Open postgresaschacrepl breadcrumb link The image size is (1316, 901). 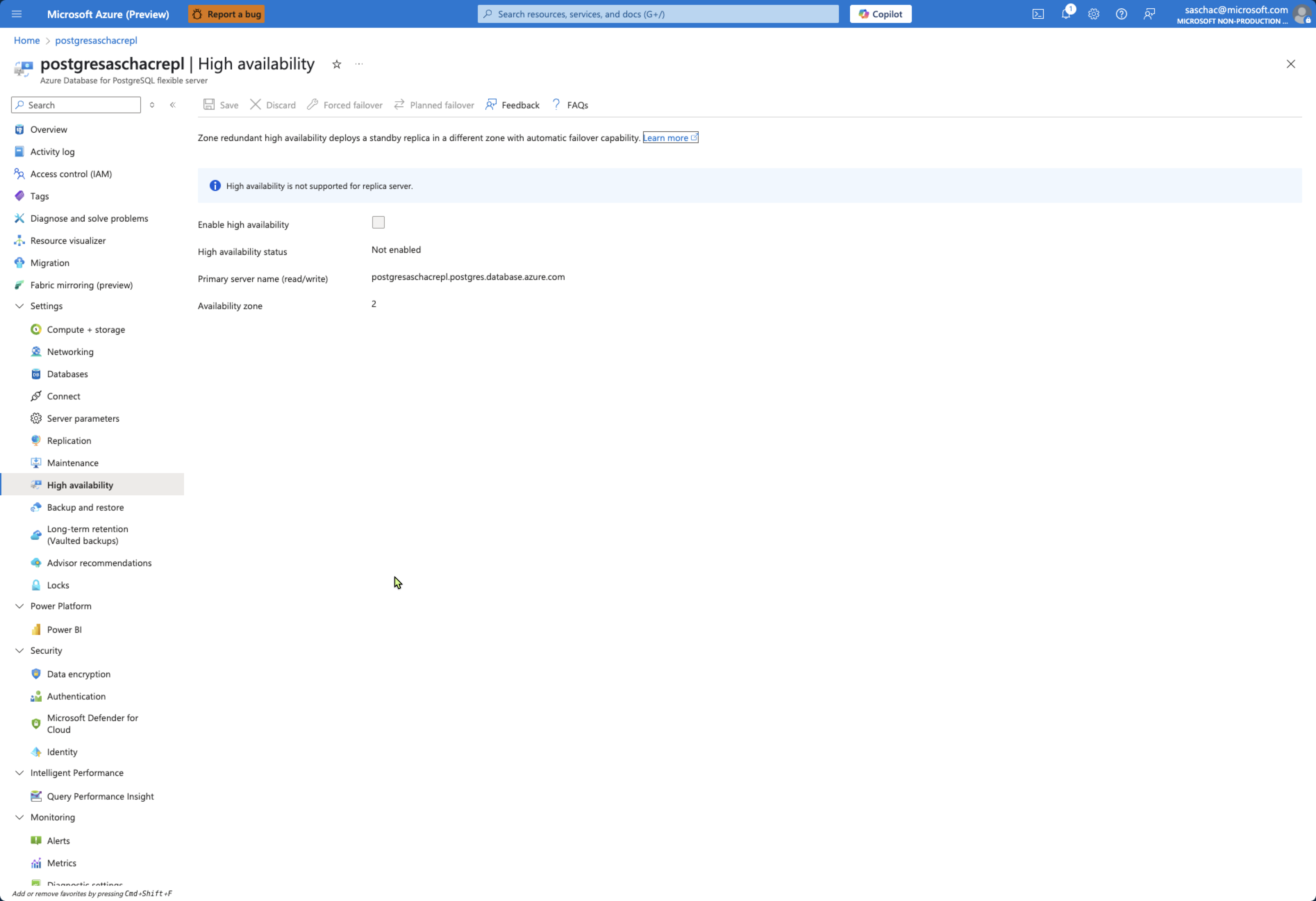(96, 40)
